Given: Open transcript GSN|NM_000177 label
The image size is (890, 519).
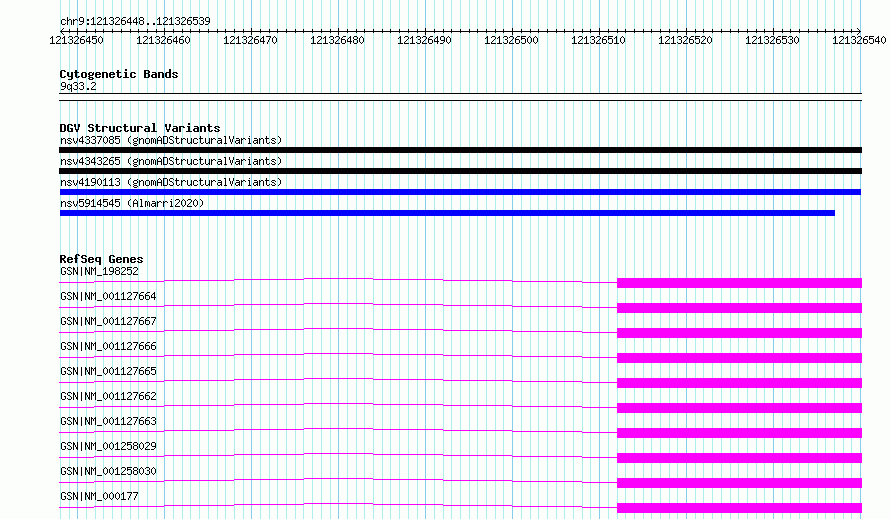Looking at the screenshot, I should pos(99,496).
